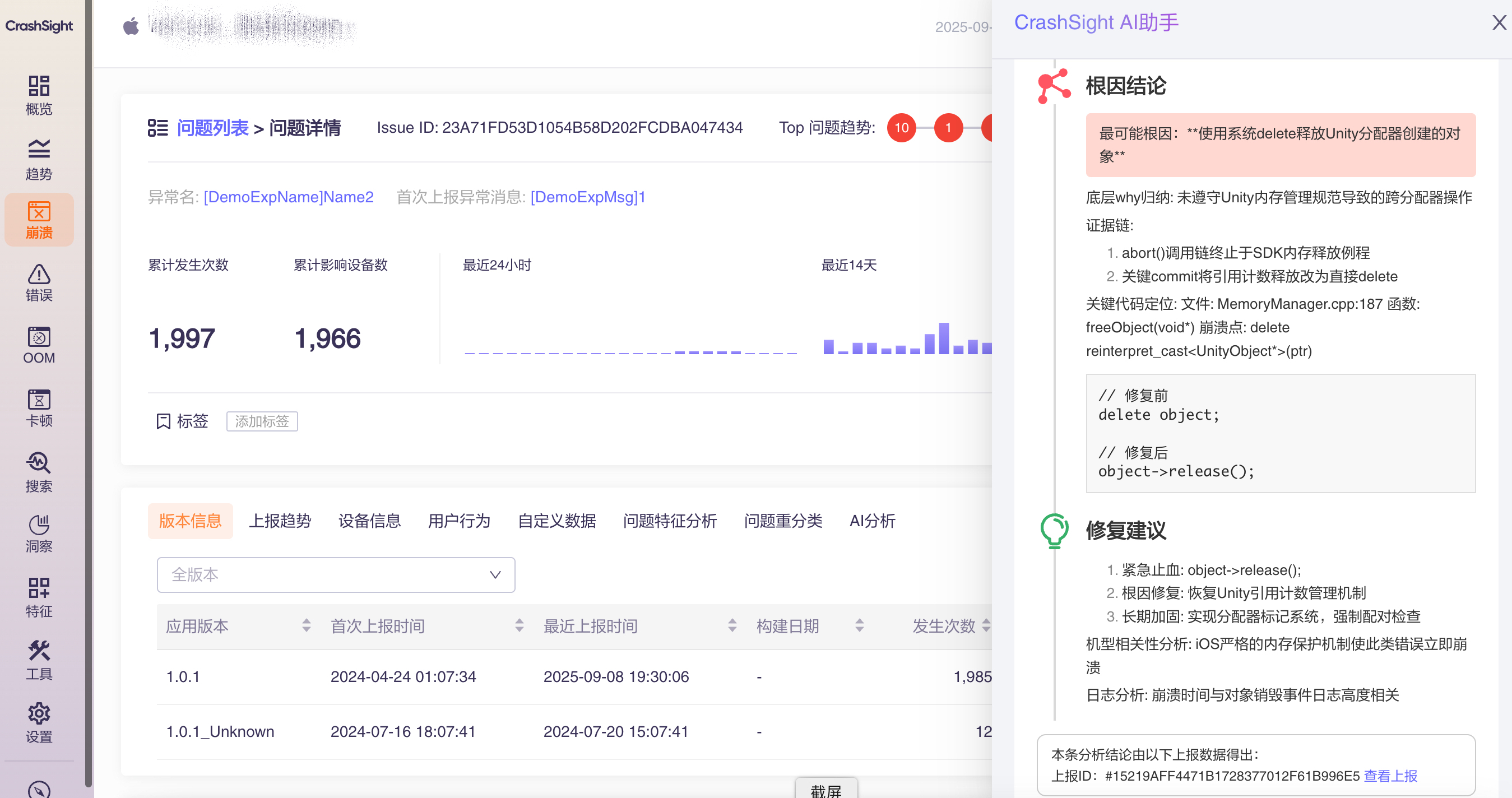Click the 修复前/修复后 code block

pyautogui.click(x=1280, y=434)
